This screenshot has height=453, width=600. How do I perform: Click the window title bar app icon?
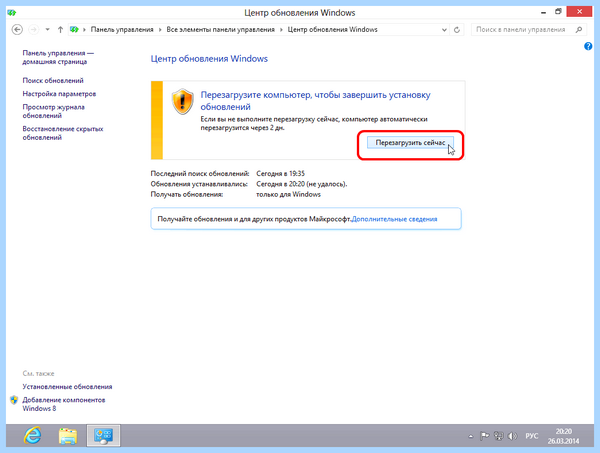coord(11,13)
